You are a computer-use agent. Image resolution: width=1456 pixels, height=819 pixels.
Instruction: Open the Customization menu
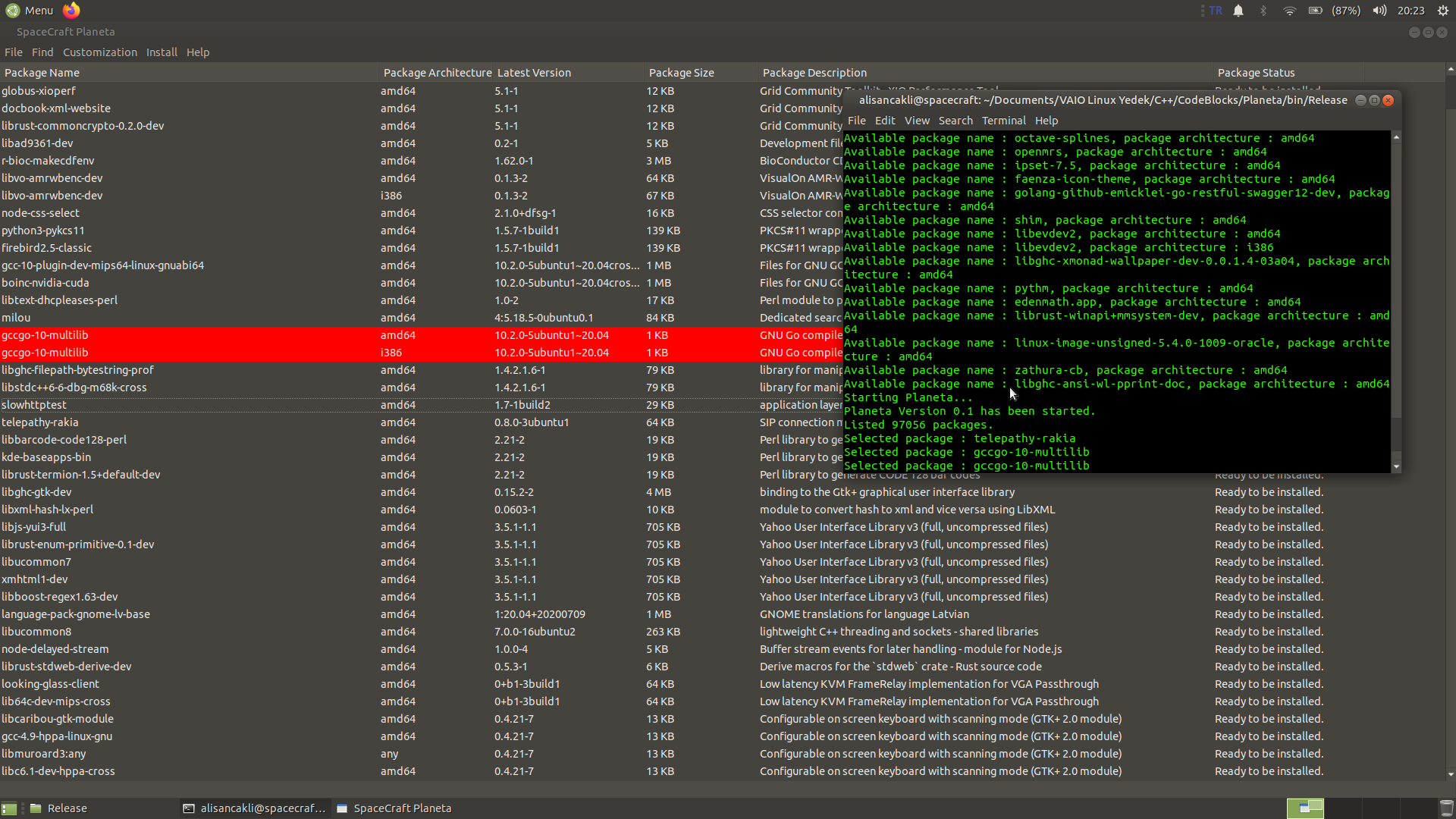click(x=100, y=52)
